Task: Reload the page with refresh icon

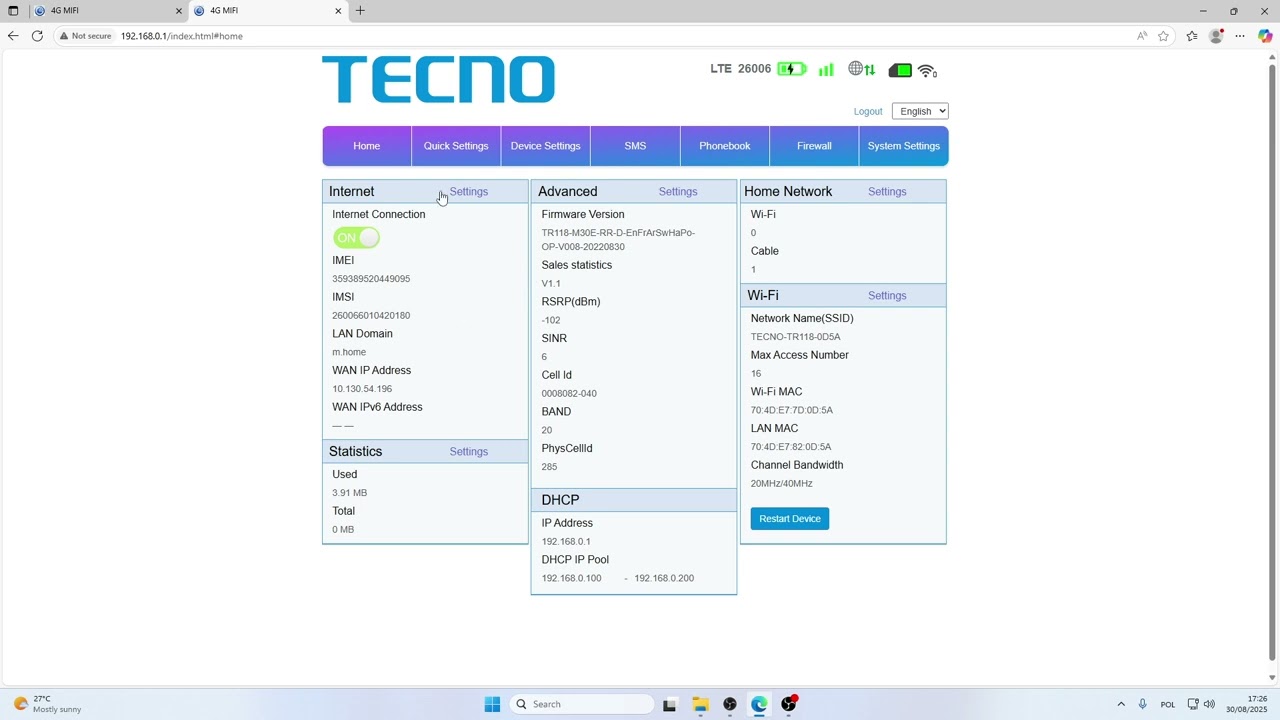Action: [37, 36]
